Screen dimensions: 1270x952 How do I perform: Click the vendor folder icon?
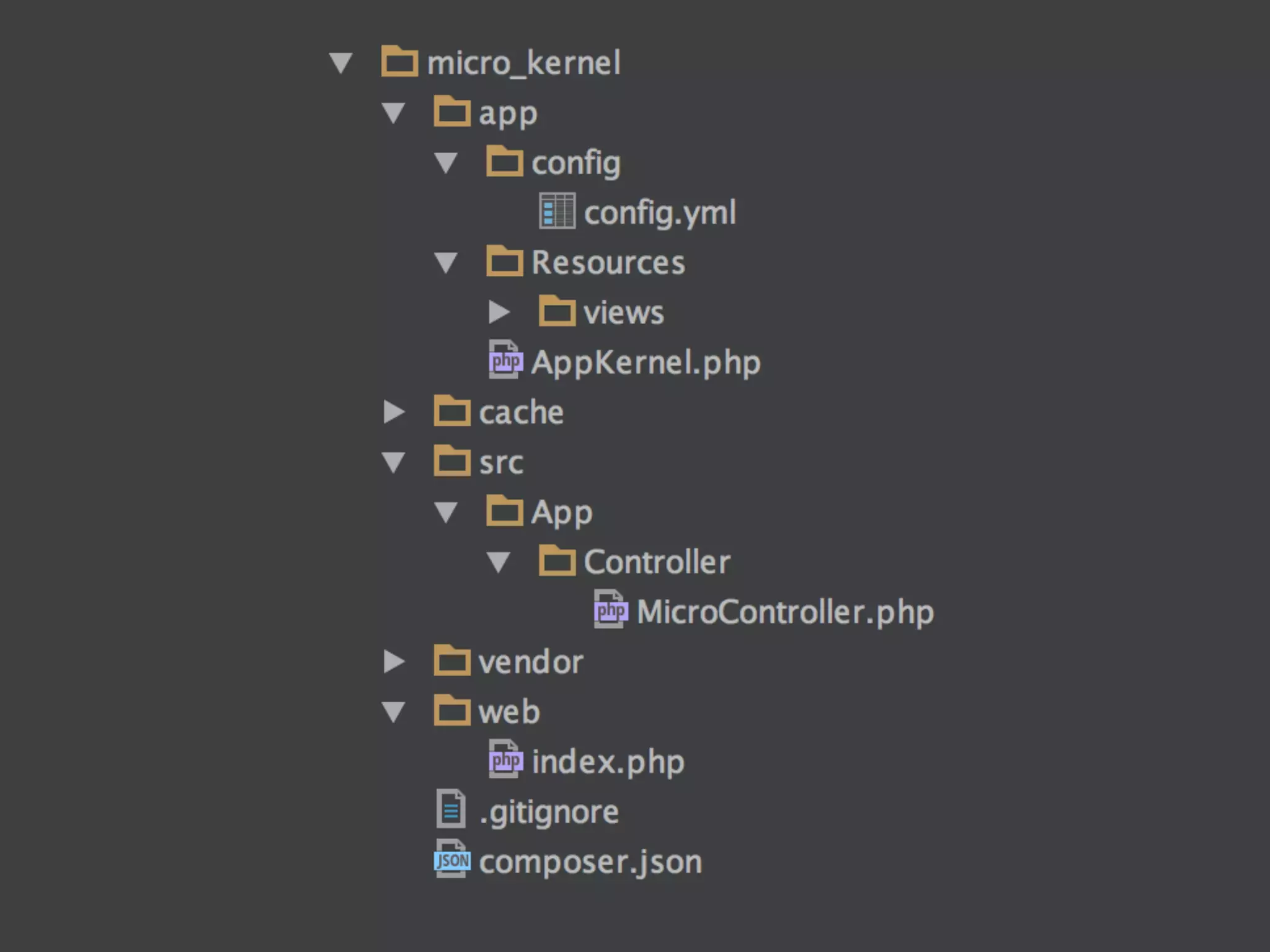pos(451,660)
